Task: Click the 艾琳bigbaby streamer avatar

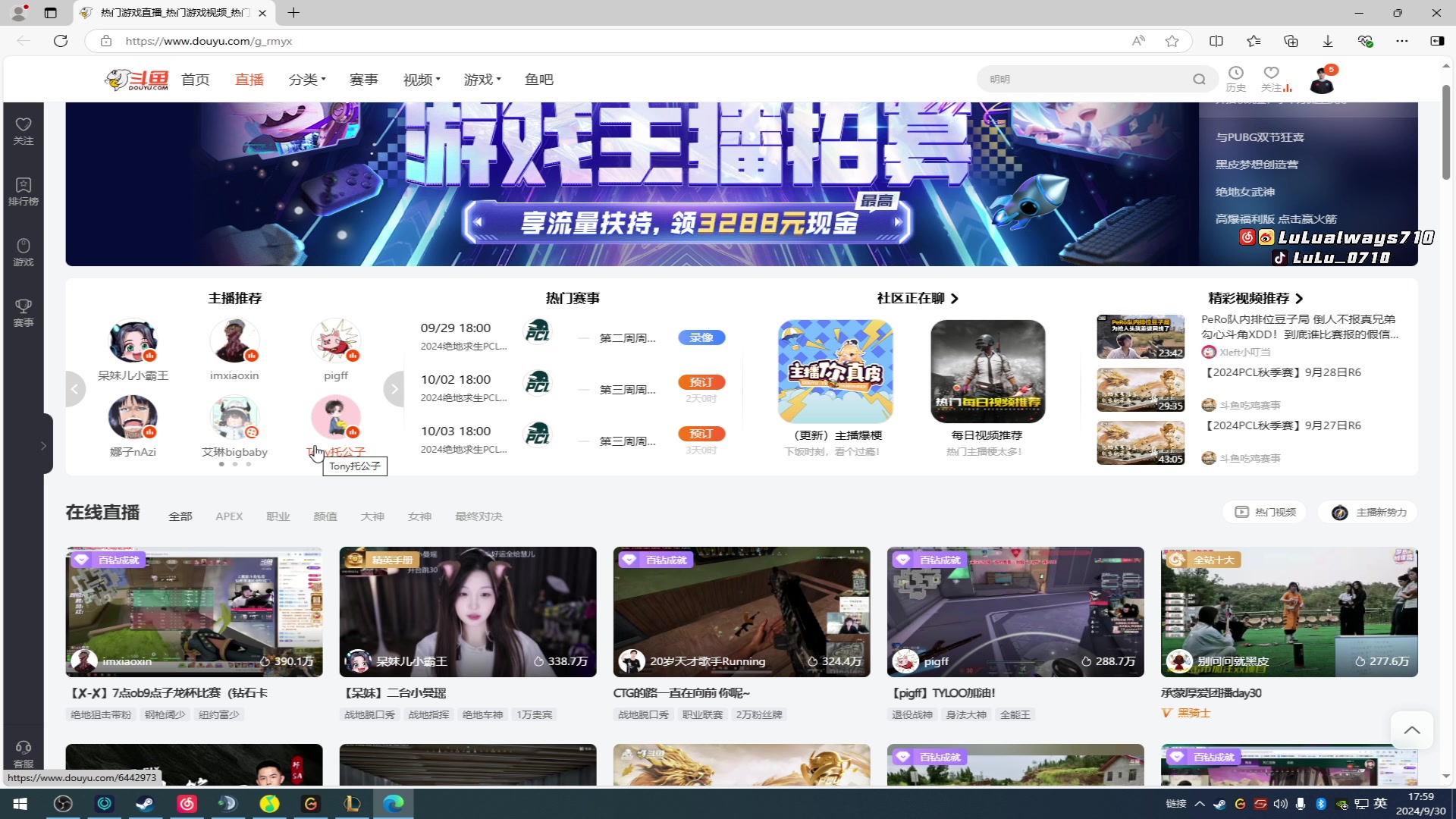Action: [234, 418]
